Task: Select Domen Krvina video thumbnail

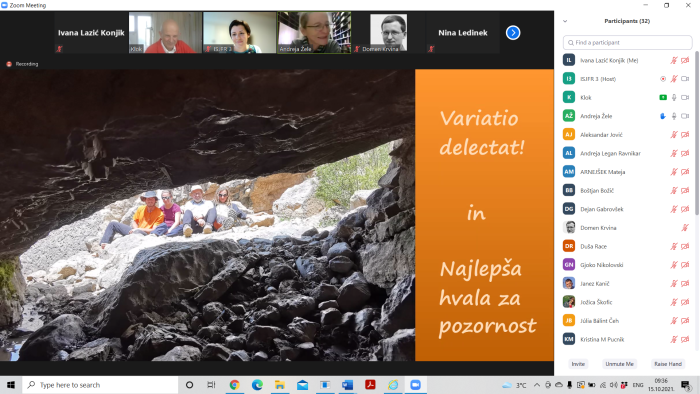Action: [x=388, y=33]
